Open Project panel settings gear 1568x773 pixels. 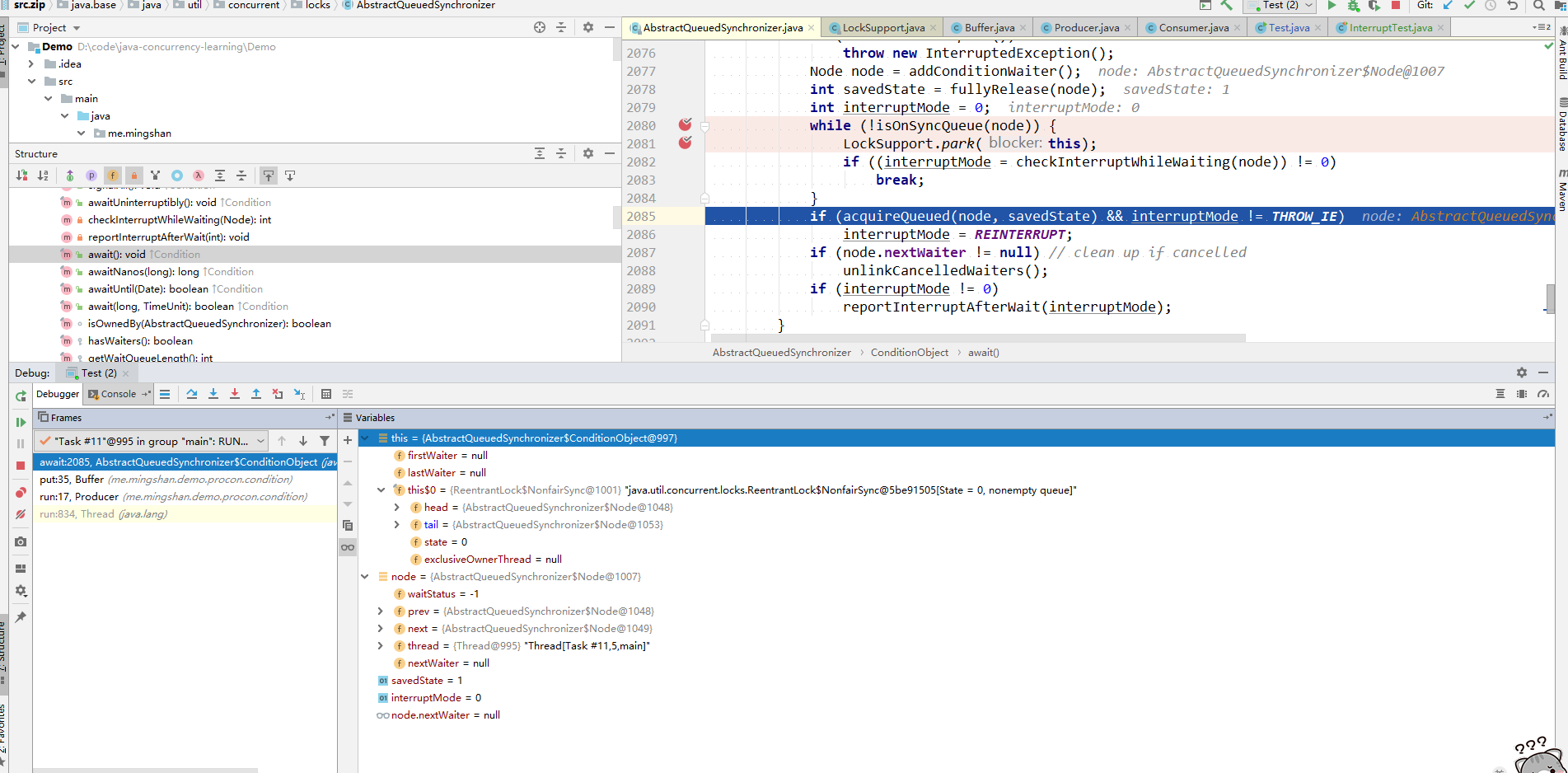point(588,27)
